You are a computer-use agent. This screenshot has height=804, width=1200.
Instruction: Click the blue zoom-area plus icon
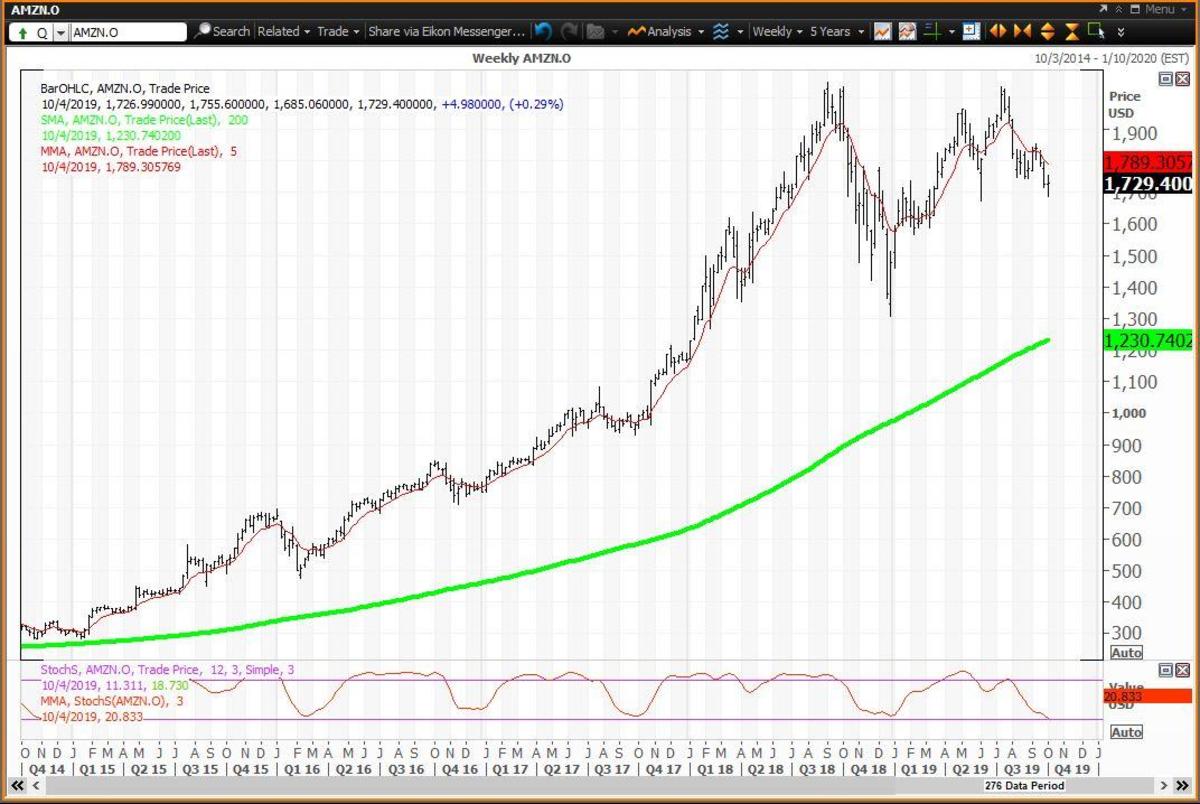[x=971, y=32]
